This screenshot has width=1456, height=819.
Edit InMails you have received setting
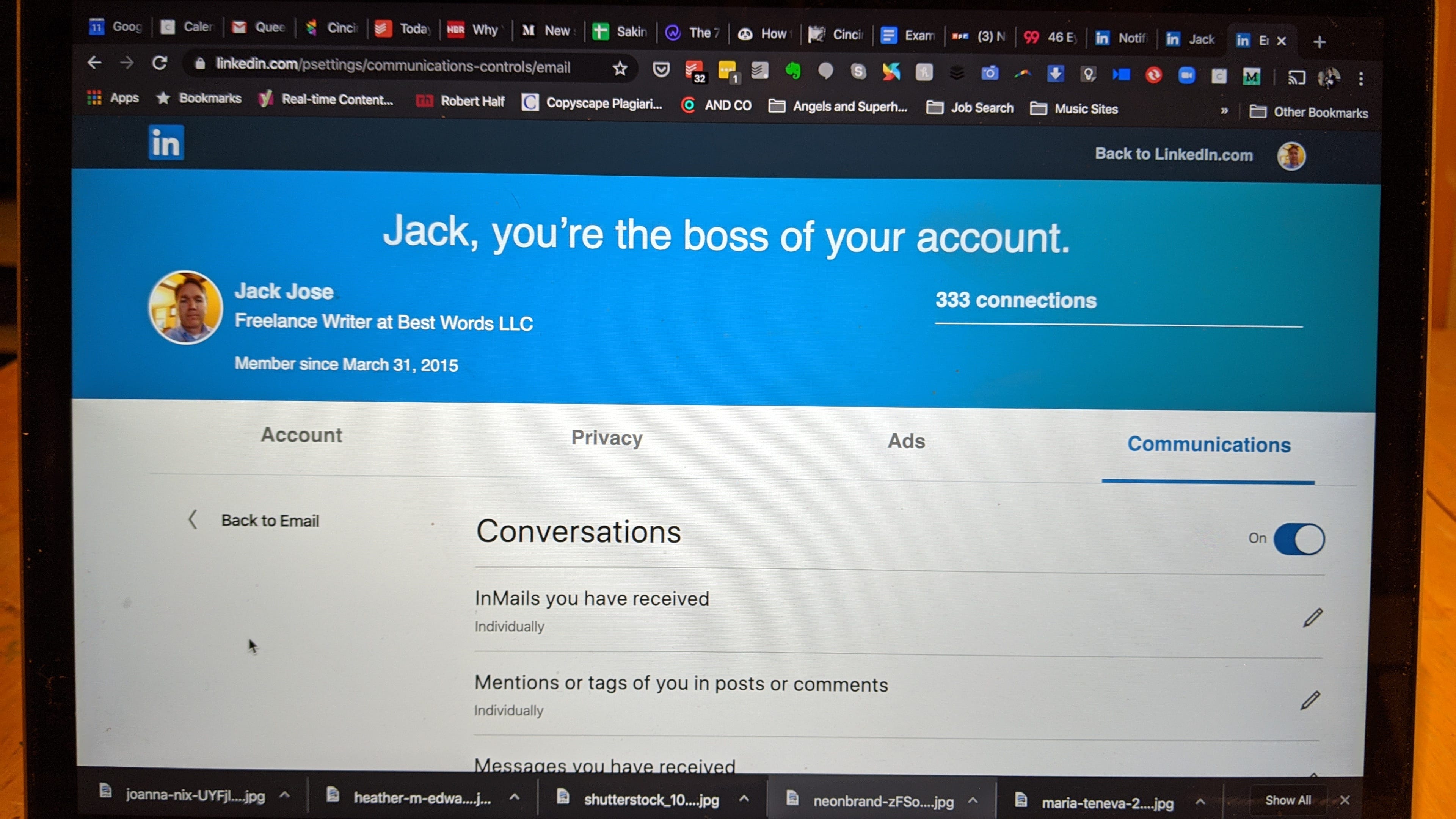(x=1313, y=617)
